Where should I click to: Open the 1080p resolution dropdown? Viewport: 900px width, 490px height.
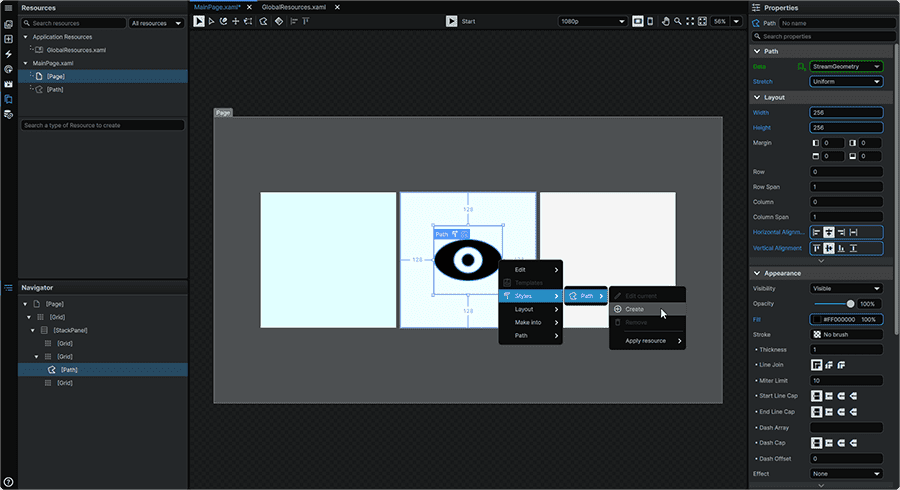point(592,21)
